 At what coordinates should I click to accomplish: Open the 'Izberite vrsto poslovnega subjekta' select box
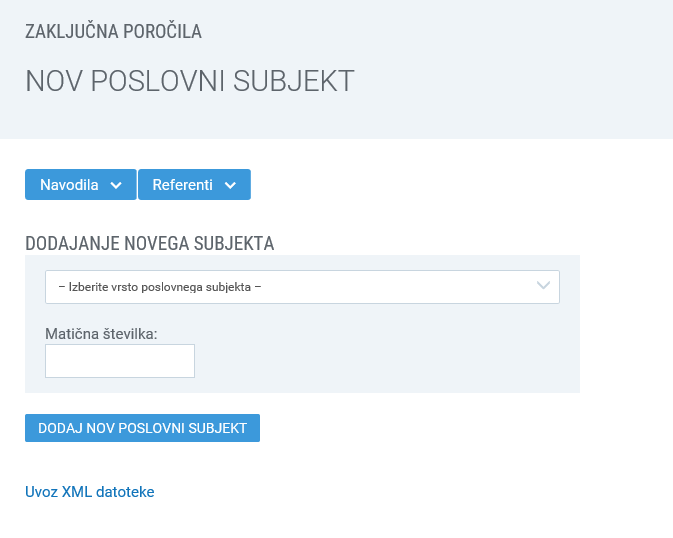(302, 287)
